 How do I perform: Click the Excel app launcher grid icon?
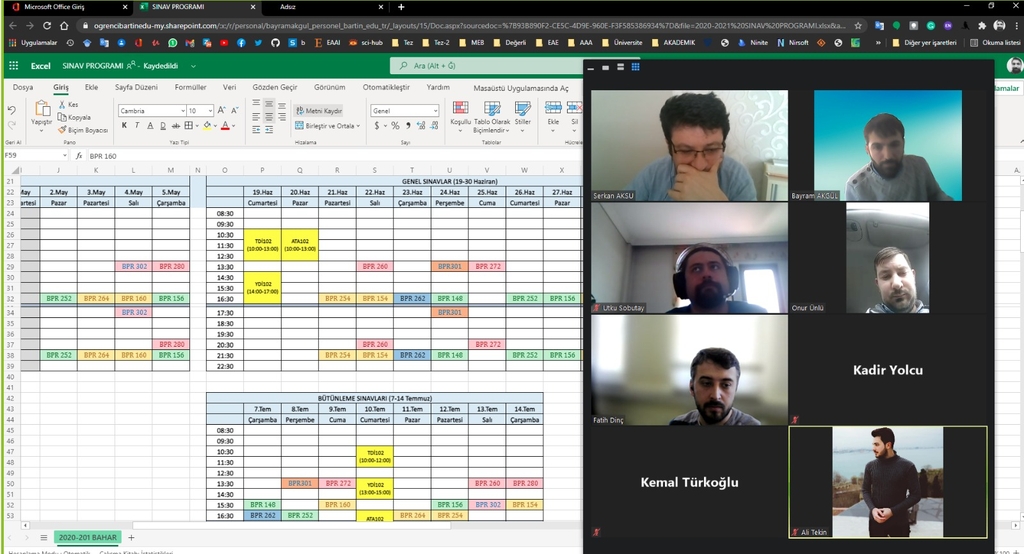pos(14,65)
